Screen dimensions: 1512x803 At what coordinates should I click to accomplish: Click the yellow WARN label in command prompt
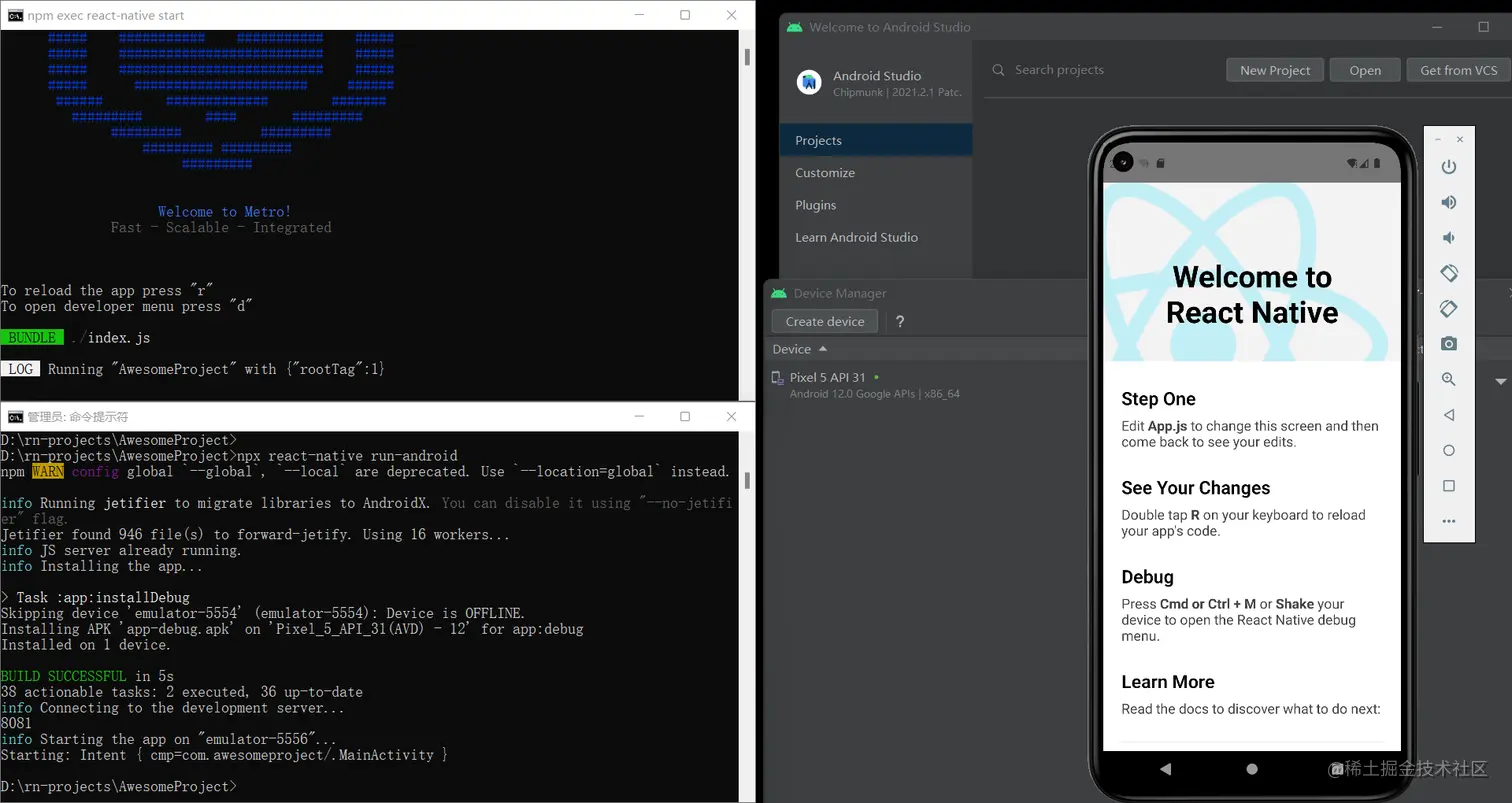click(x=47, y=471)
